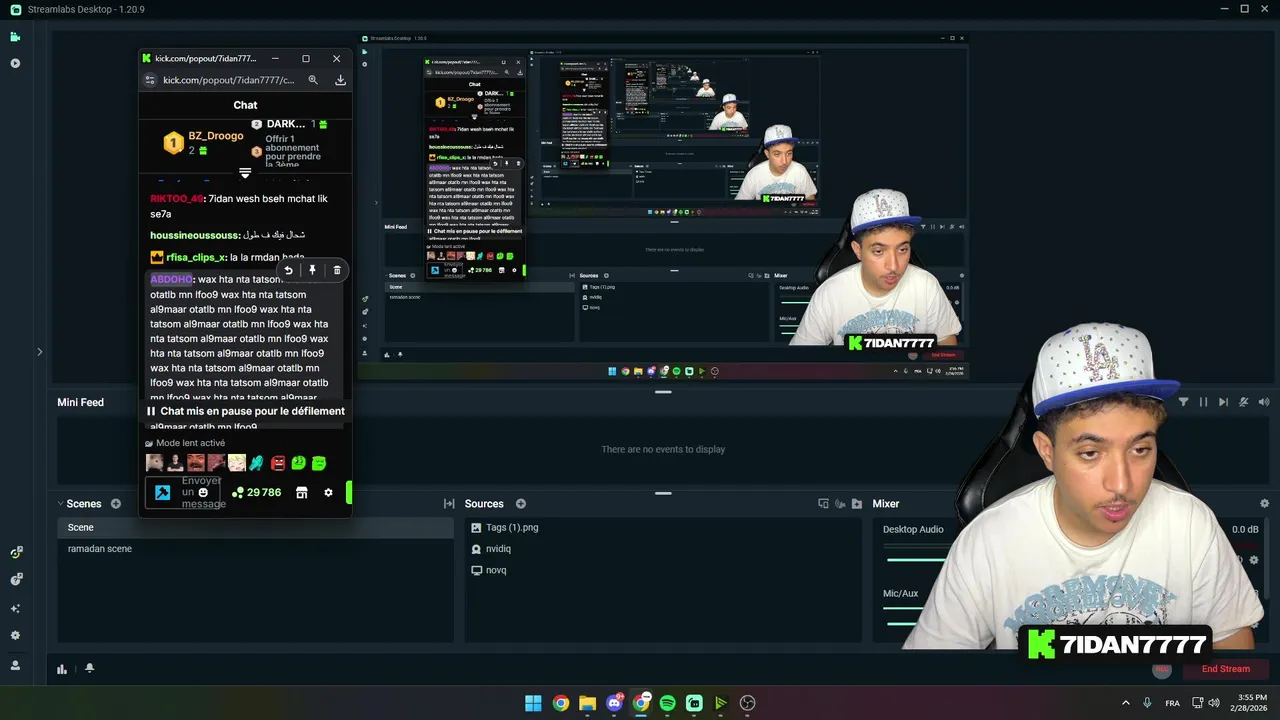Open the zoom icon in Kick popout
This screenshot has width=1280, height=720.
point(313,80)
